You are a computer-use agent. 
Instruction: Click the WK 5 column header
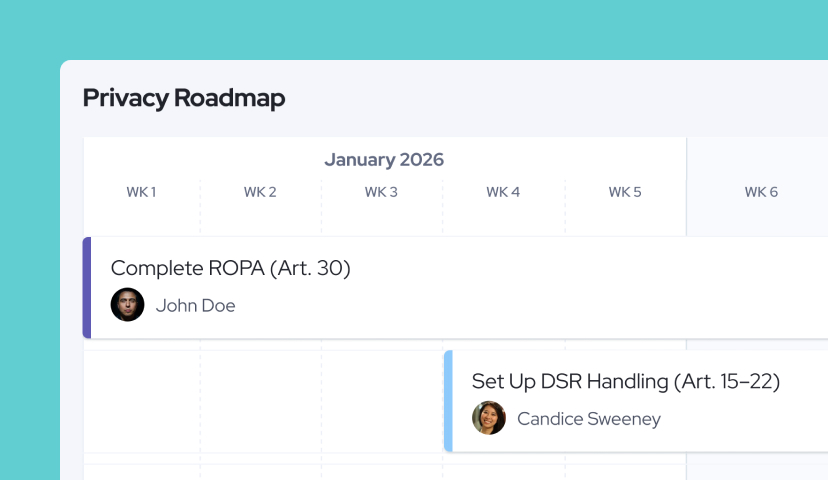click(x=625, y=192)
